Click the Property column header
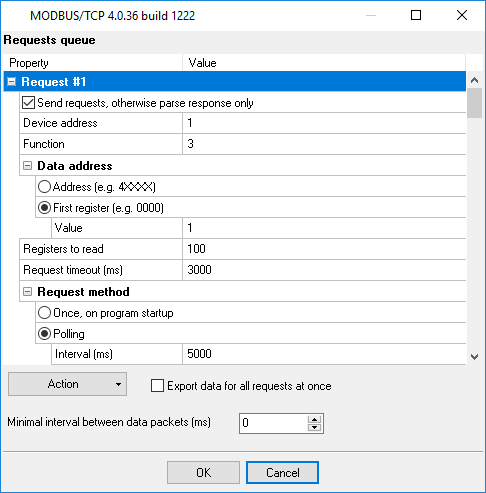Image resolution: width=486 pixels, height=493 pixels. 93,63
